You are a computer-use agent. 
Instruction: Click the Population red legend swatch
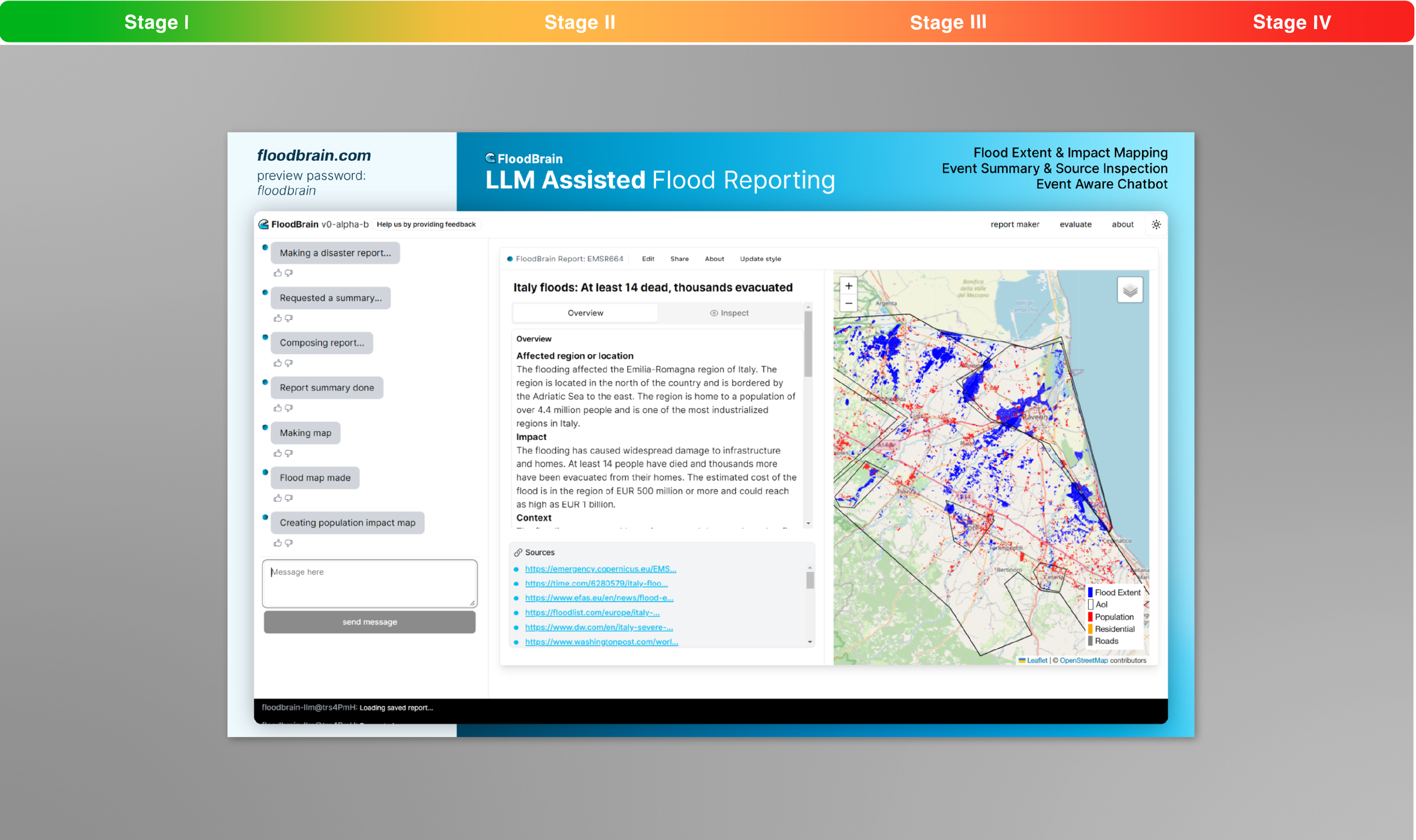click(1090, 617)
